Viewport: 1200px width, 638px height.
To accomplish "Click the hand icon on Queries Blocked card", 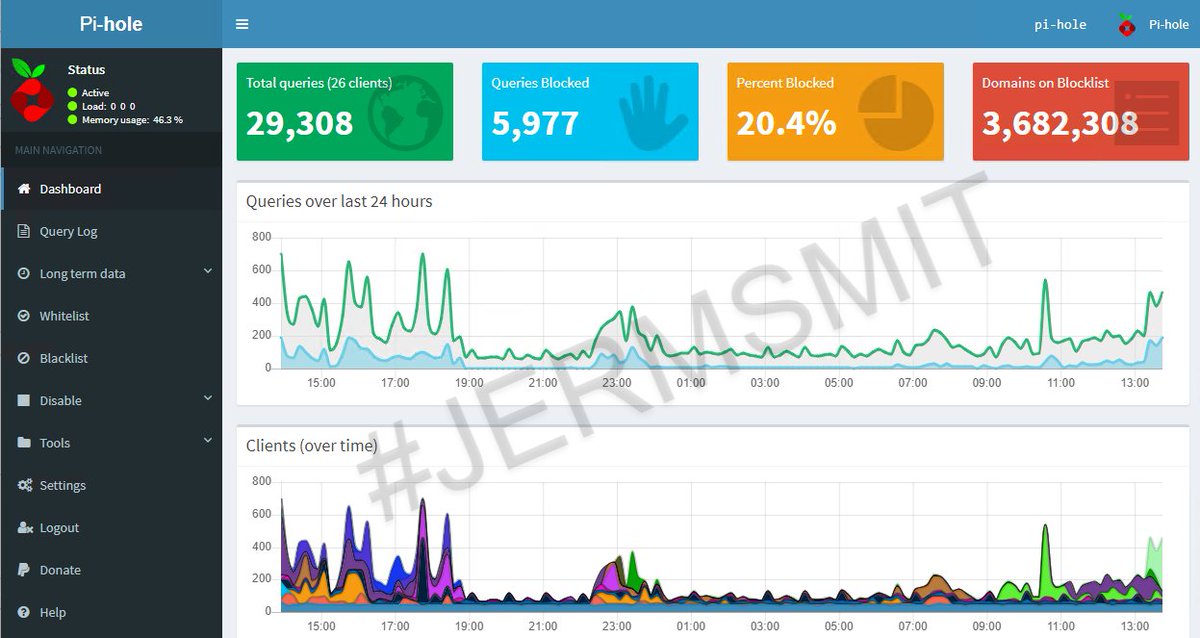I will point(653,113).
